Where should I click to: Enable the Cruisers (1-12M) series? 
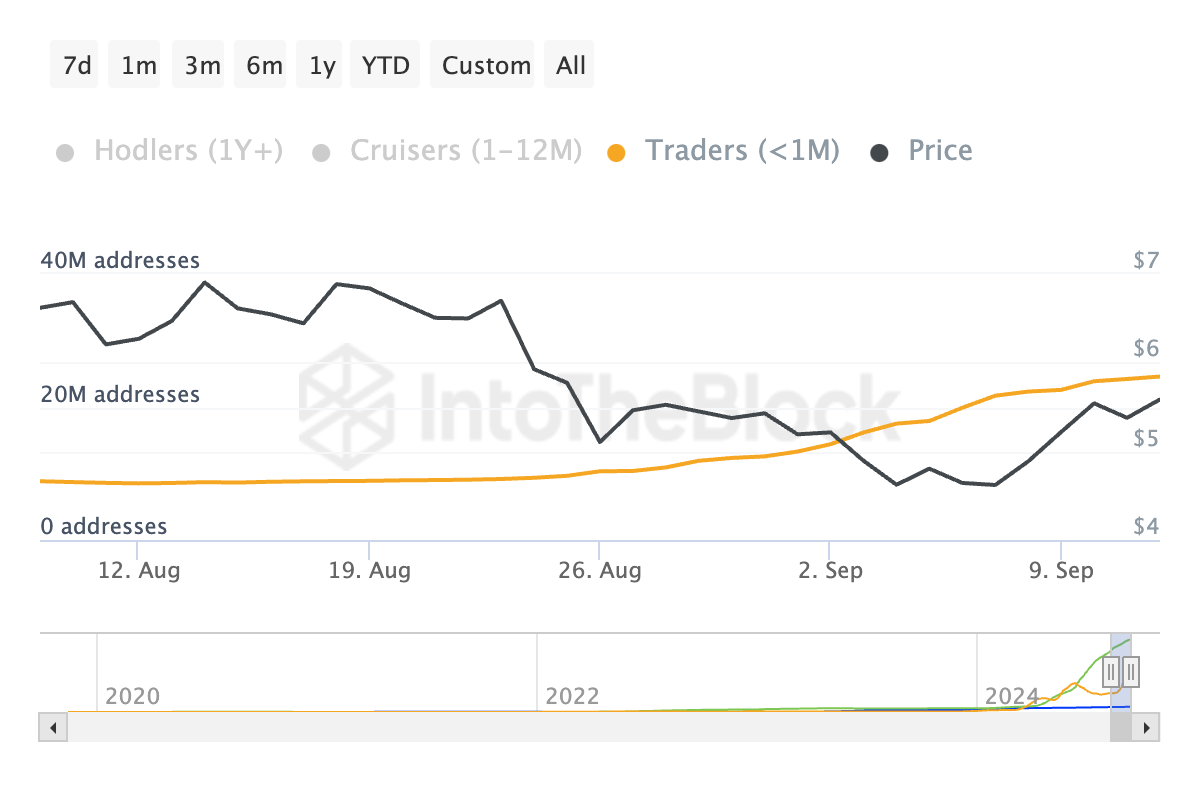click(x=465, y=151)
